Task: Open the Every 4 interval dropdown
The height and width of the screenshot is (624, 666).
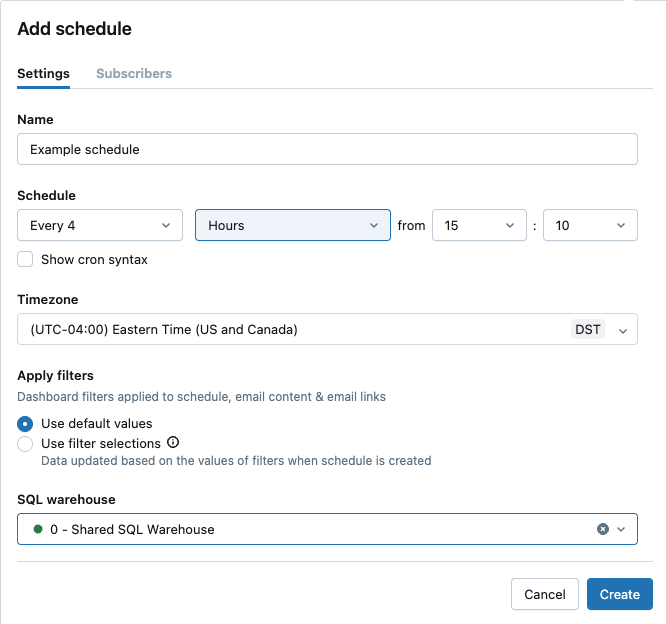Action: tap(100, 225)
